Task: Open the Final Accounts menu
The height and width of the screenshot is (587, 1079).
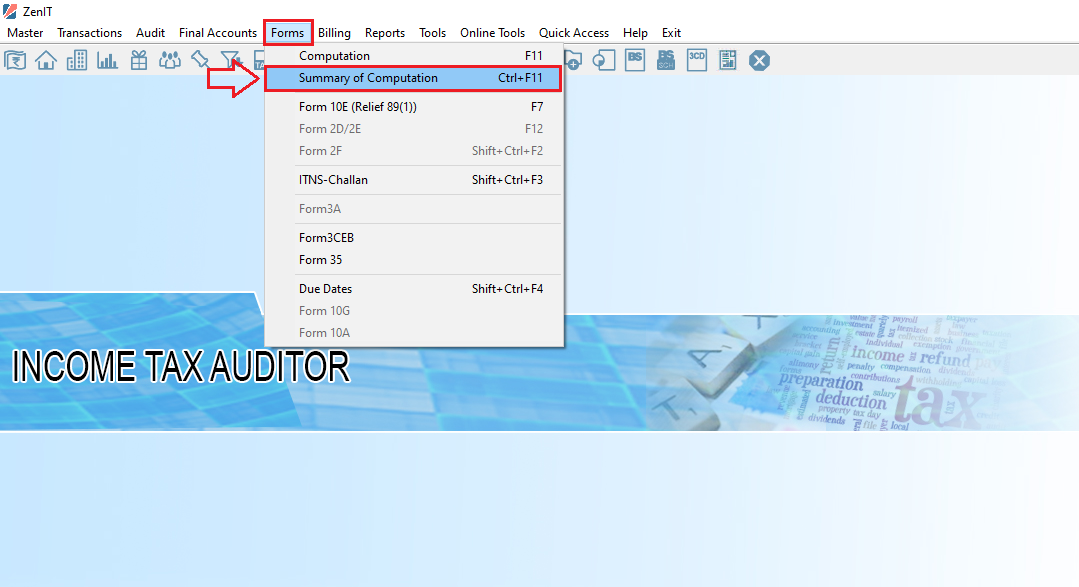Action: pos(217,32)
